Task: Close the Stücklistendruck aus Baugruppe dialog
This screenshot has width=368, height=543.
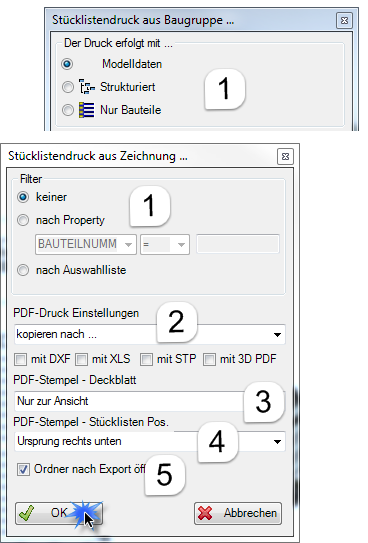Action: [344, 21]
